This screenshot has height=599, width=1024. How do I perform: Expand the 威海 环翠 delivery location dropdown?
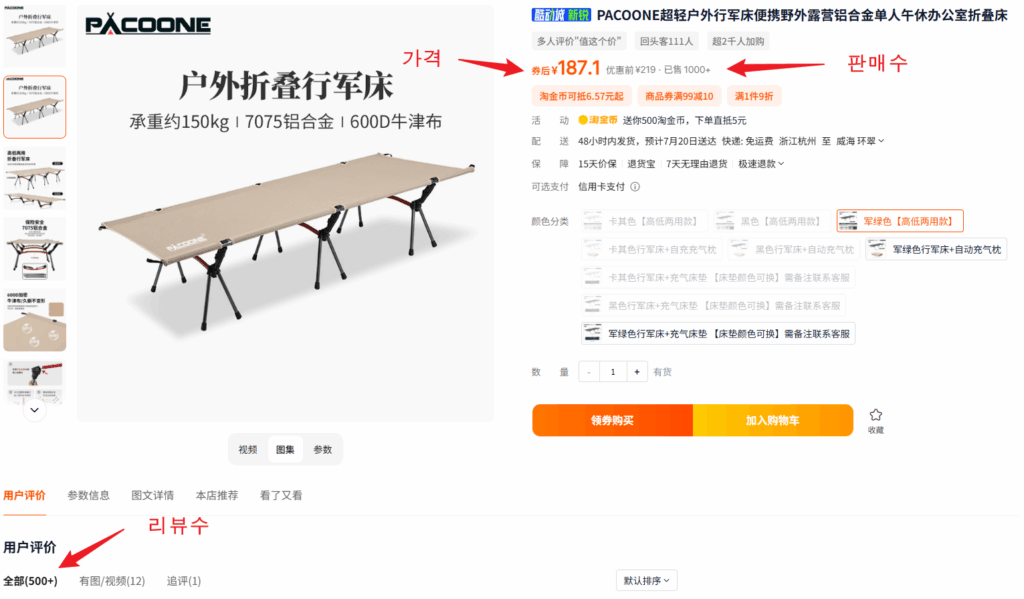pos(860,141)
